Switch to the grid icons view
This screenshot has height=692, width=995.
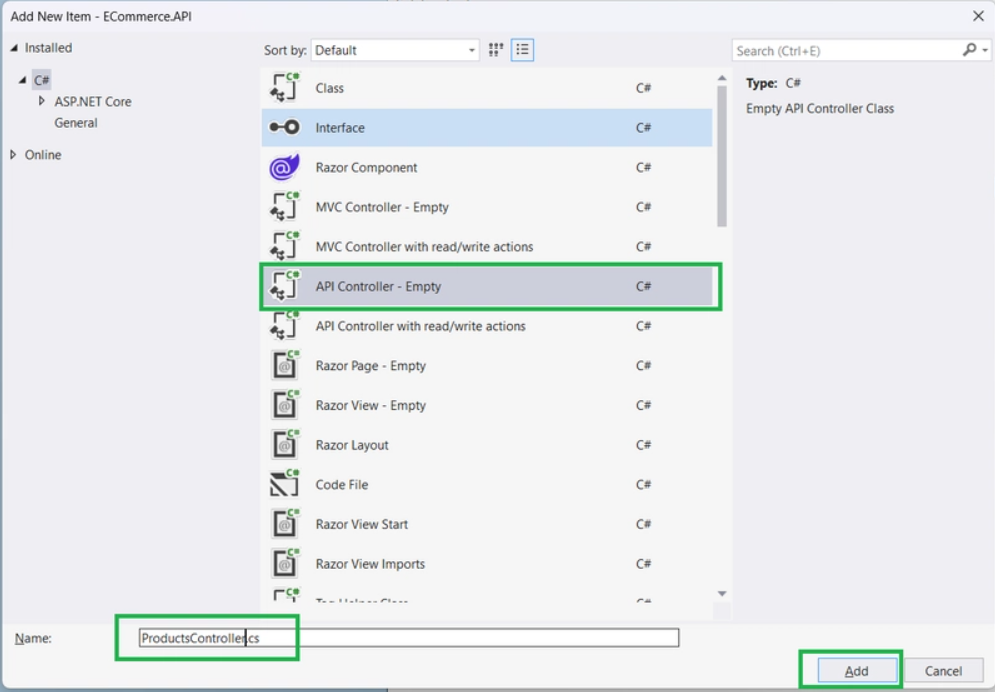tap(496, 50)
